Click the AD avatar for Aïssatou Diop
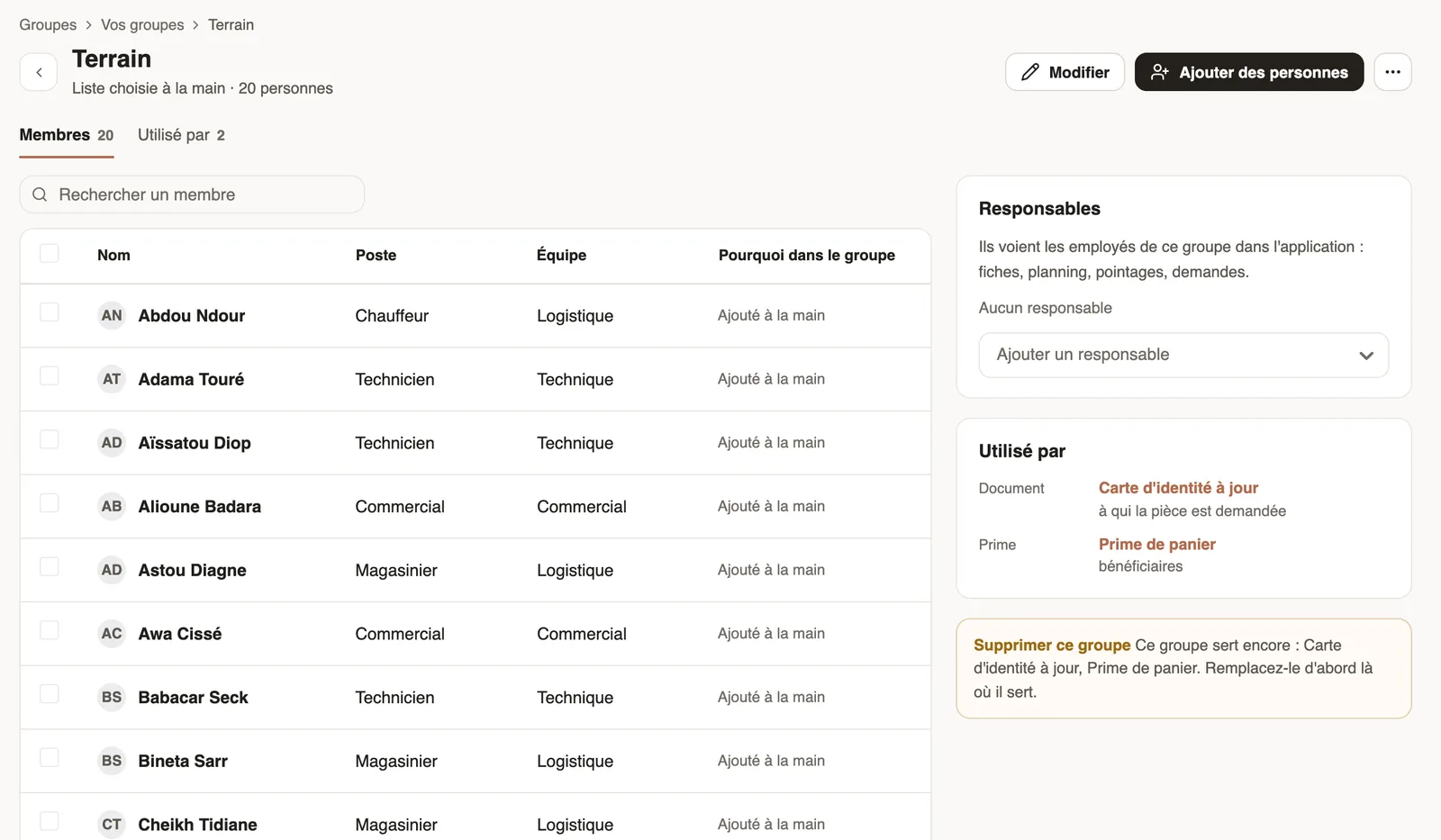The width and height of the screenshot is (1441, 840). tap(112, 443)
